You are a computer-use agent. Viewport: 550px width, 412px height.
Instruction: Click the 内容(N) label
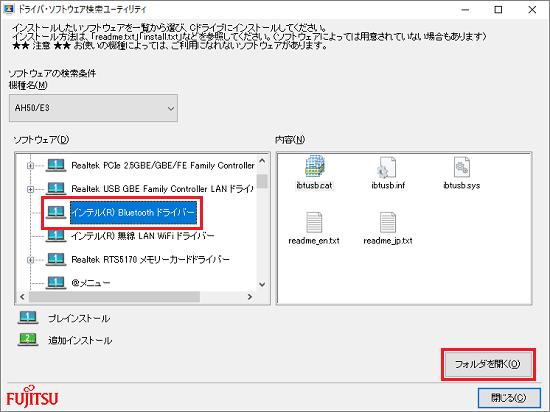[290, 140]
